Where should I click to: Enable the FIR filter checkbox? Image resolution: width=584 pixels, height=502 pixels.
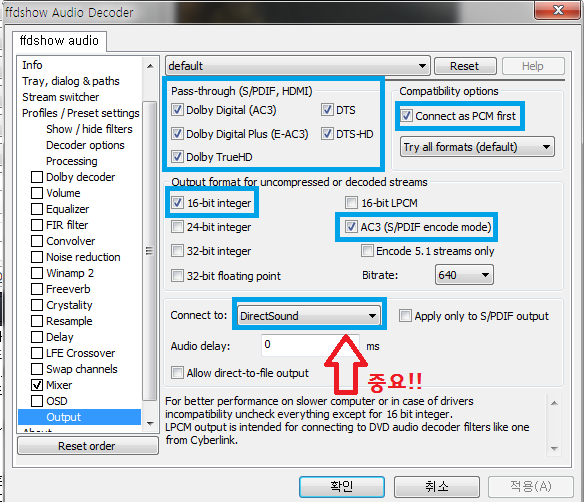click(x=37, y=225)
